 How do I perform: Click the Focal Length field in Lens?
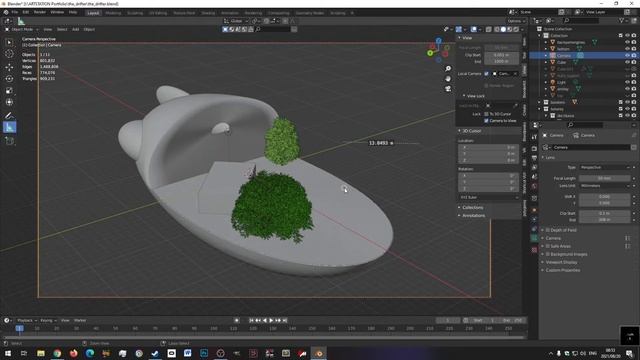coord(605,178)
